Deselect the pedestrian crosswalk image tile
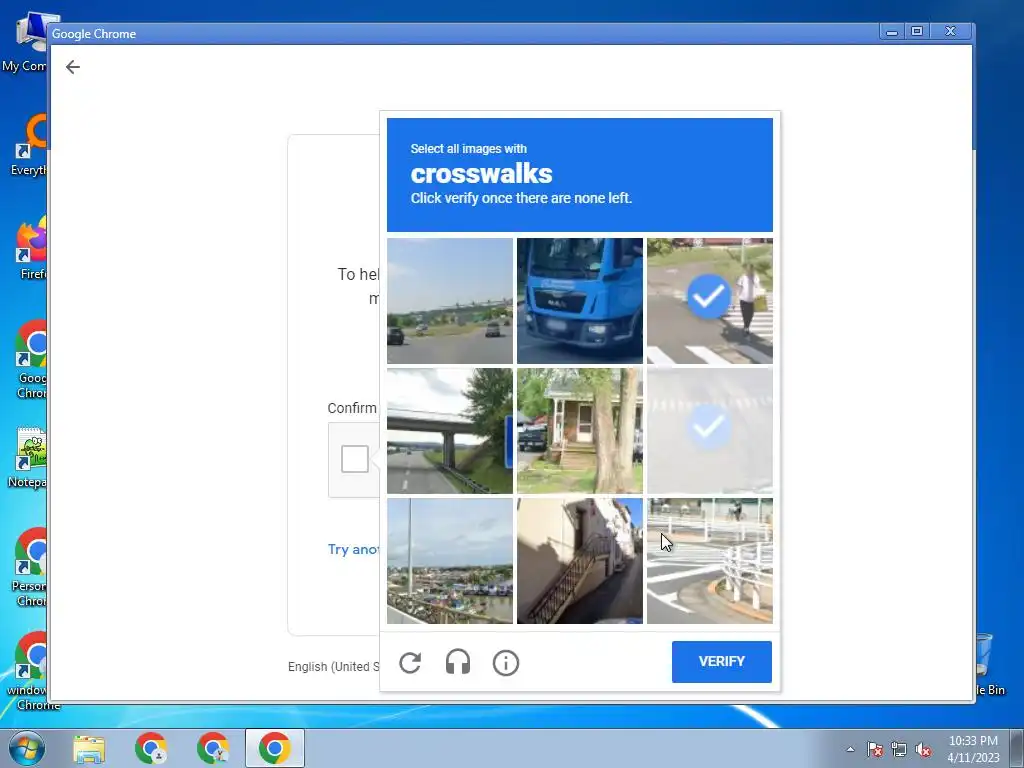Screen dimensions: 1024x768 point(710,300)
